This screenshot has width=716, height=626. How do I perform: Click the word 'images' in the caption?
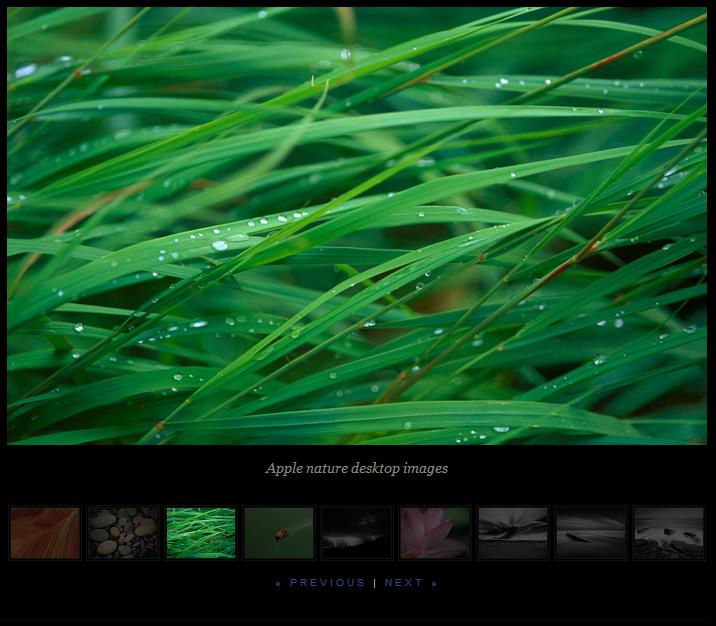coord(426,468)
